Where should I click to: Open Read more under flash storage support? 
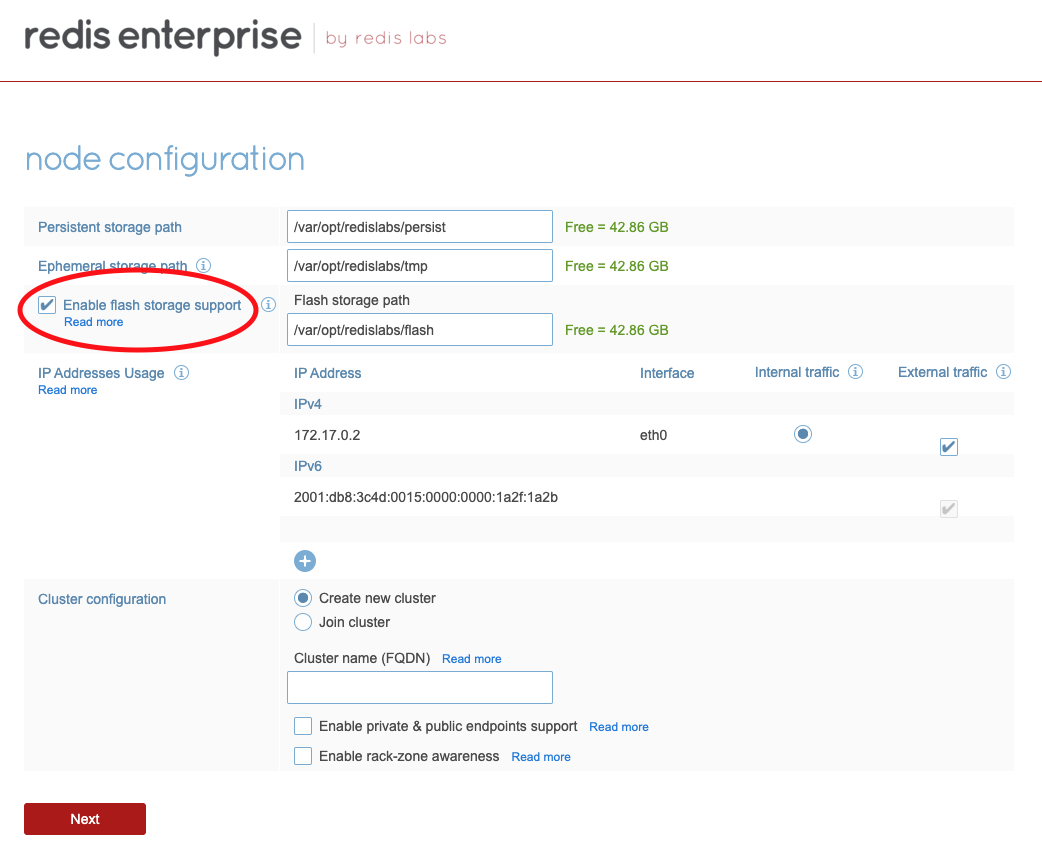[x=93, y=322]
